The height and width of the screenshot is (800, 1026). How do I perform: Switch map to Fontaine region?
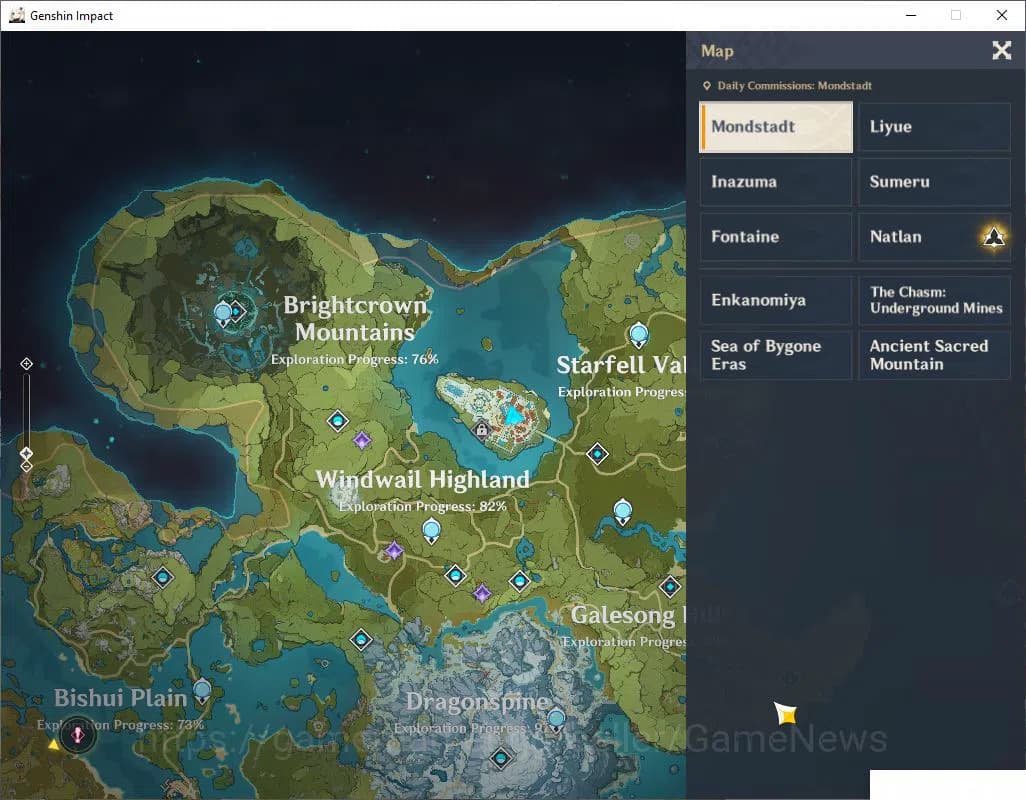tap(776, 237)
